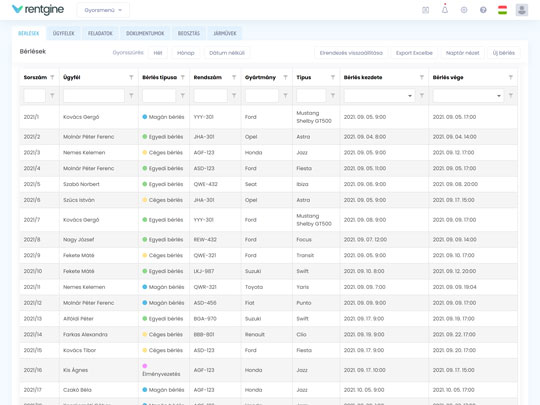Click Export Excelbe button
This screenshot has height=405, width=540.
[414, 53]
